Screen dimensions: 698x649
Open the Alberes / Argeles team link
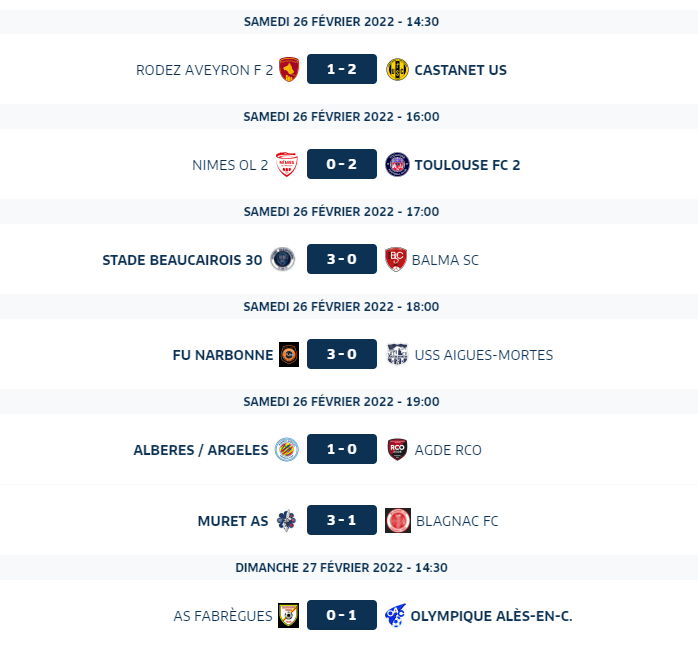click(201, 450)
